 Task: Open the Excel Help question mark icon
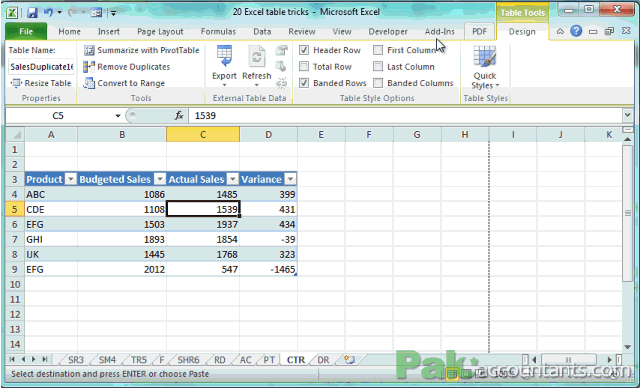pyautogui.click(x=576, y=31)
